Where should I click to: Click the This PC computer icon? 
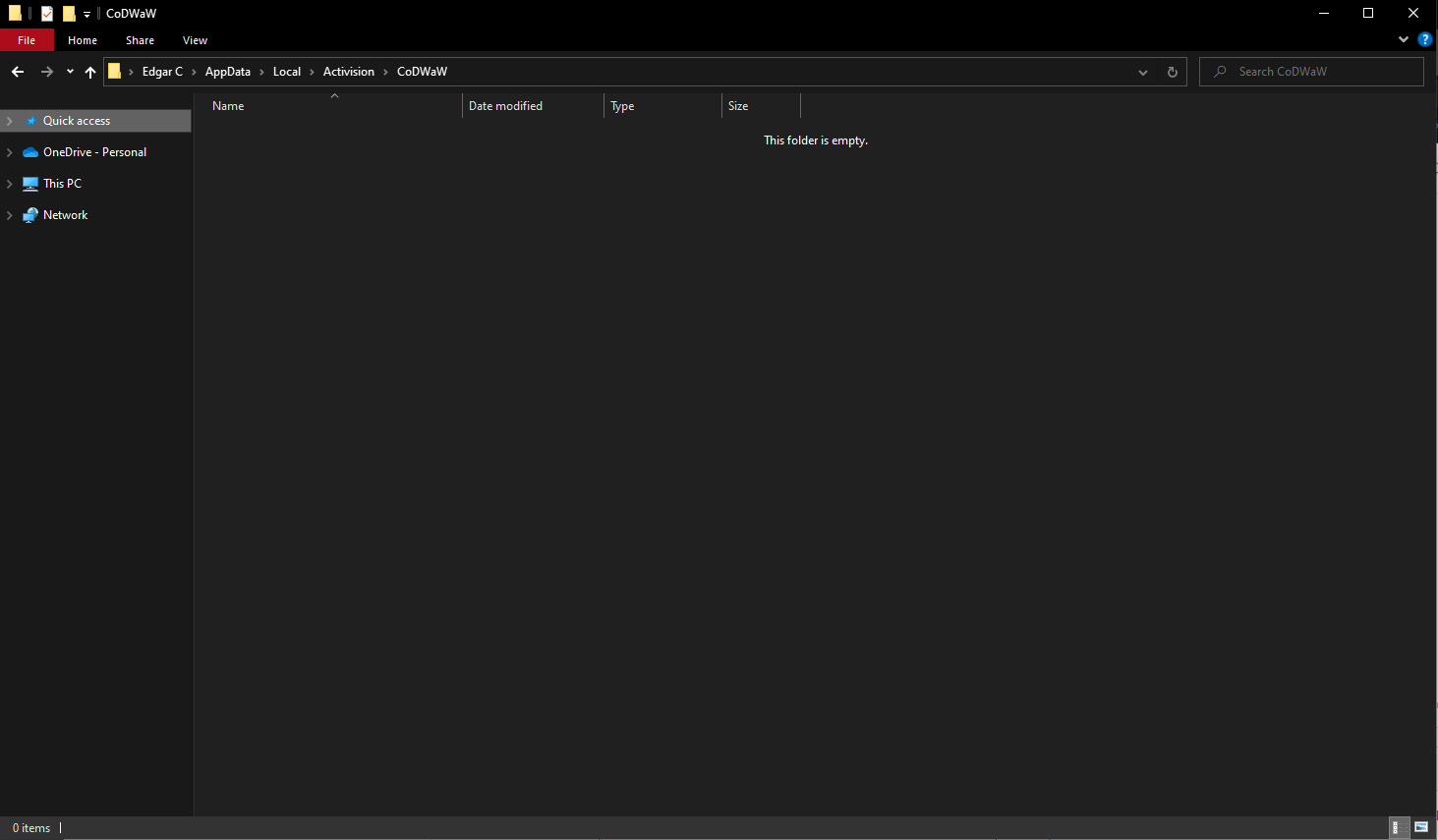pyautogui.click(x=30, y=184)
